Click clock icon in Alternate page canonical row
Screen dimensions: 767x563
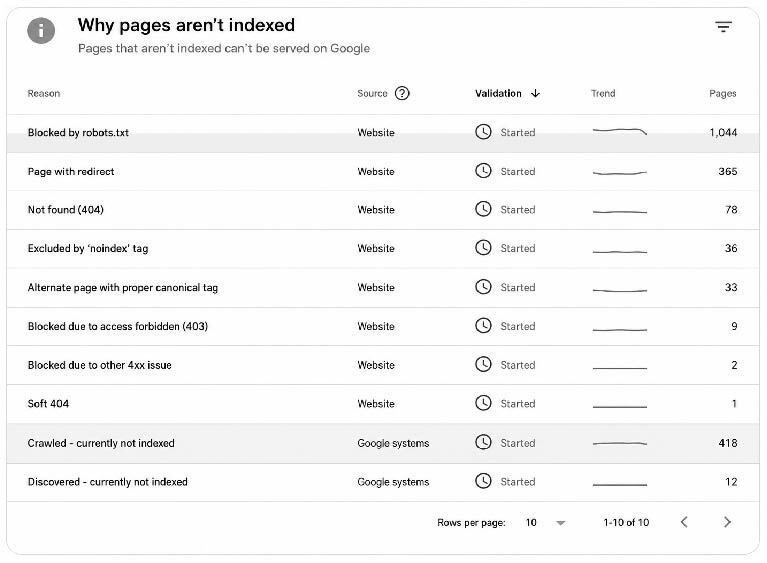[483, 287]
